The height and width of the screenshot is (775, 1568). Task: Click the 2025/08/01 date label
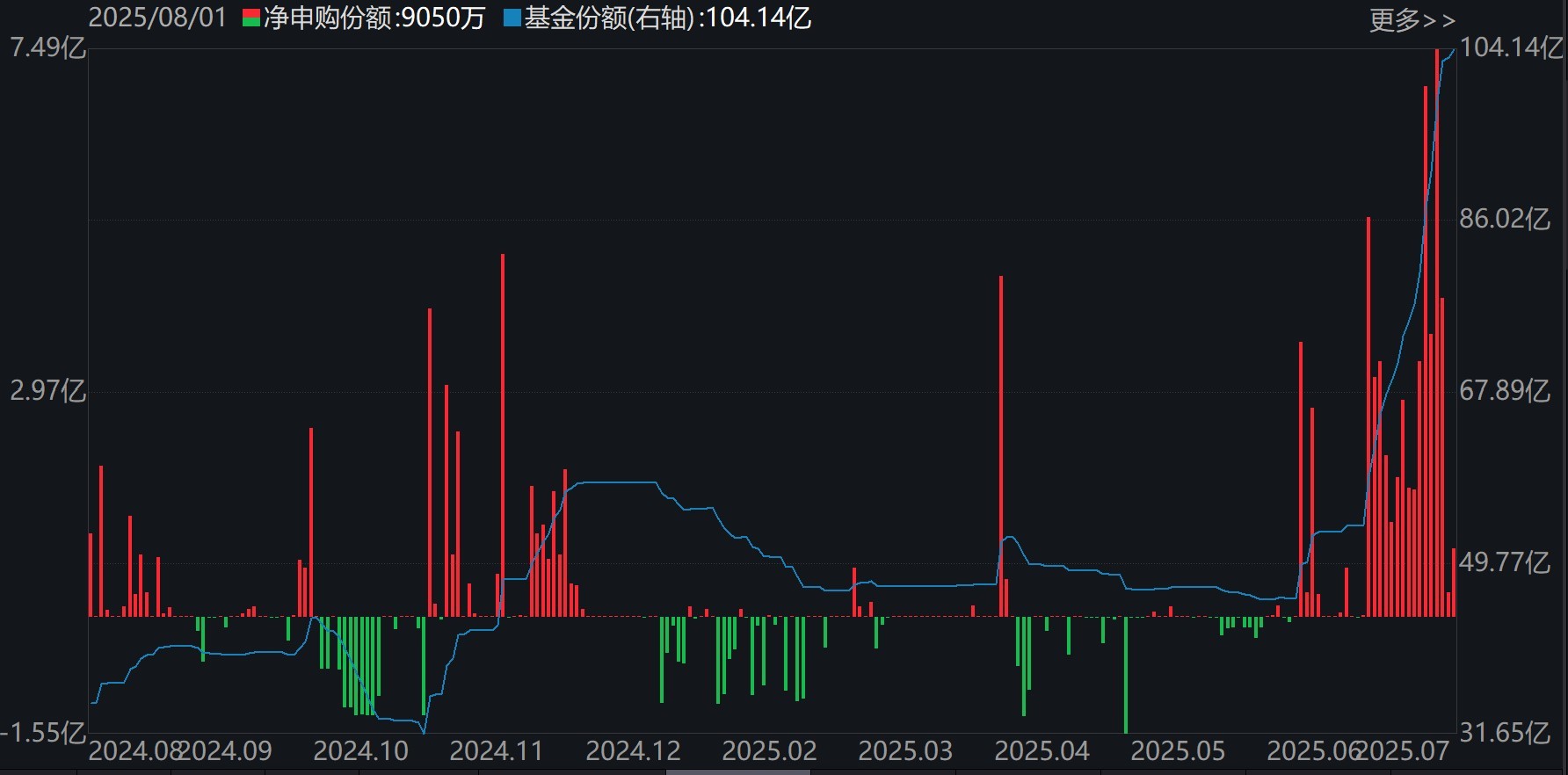(x=157, y=18)
